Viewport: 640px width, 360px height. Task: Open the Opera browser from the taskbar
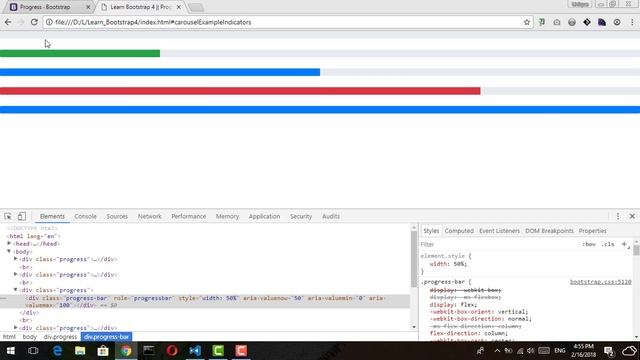pyautogui.click(x=172, y=351)
